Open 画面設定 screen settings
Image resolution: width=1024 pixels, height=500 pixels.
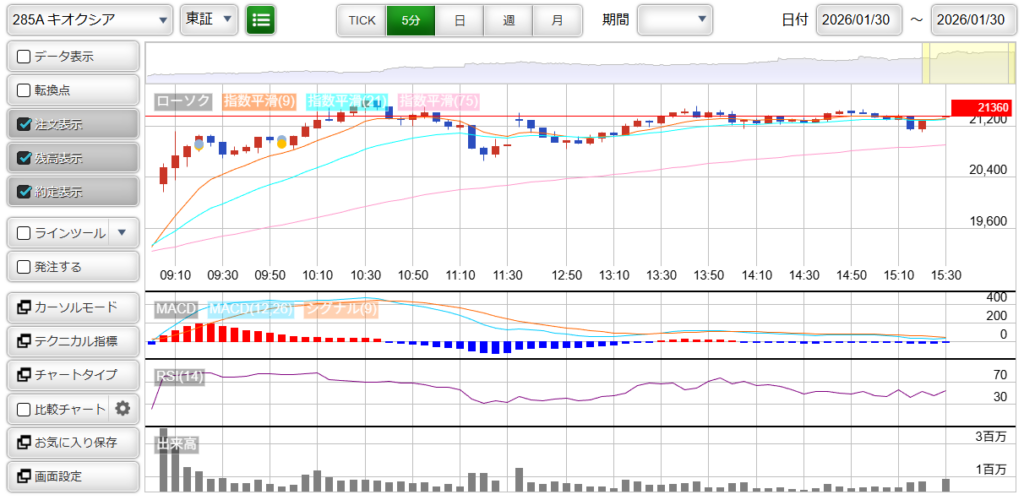click(x=72, y=476)
